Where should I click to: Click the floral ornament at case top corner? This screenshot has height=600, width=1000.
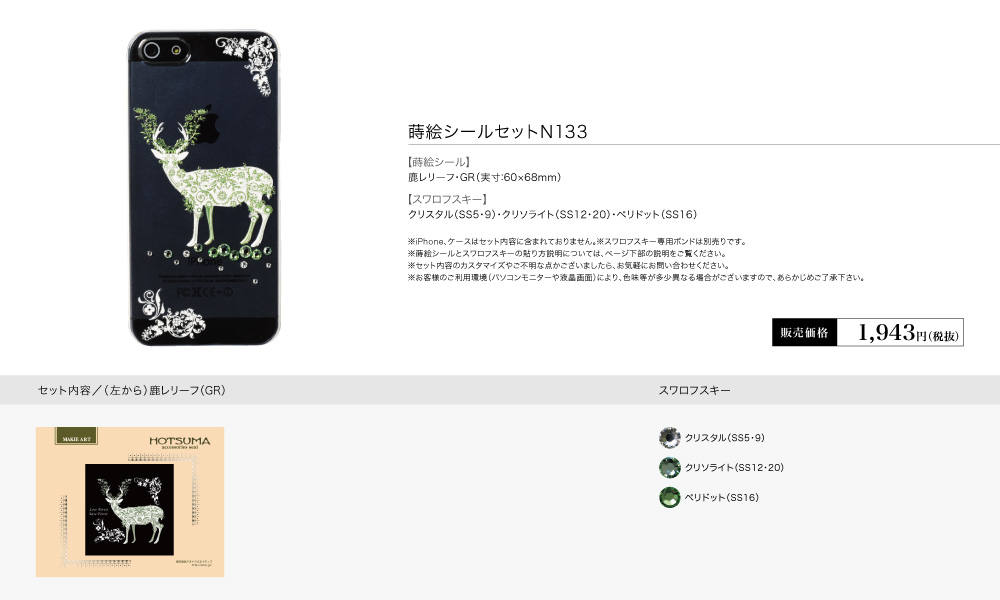click(x=247, y=61)
